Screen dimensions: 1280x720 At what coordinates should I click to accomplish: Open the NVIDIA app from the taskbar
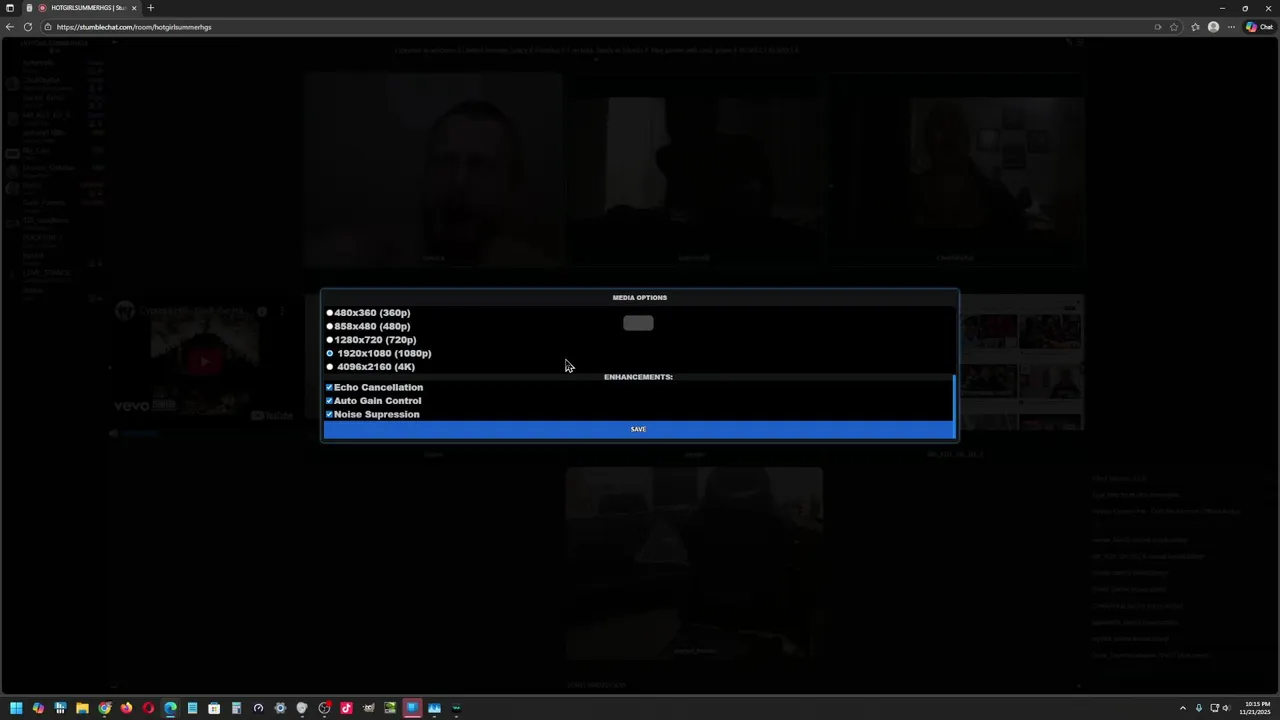(390, 708)
